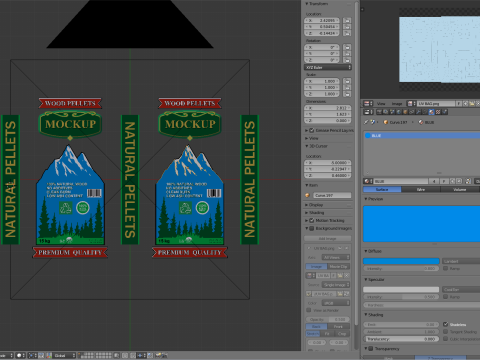Open the Global orientation dropdown

click(x=64, y=355)
